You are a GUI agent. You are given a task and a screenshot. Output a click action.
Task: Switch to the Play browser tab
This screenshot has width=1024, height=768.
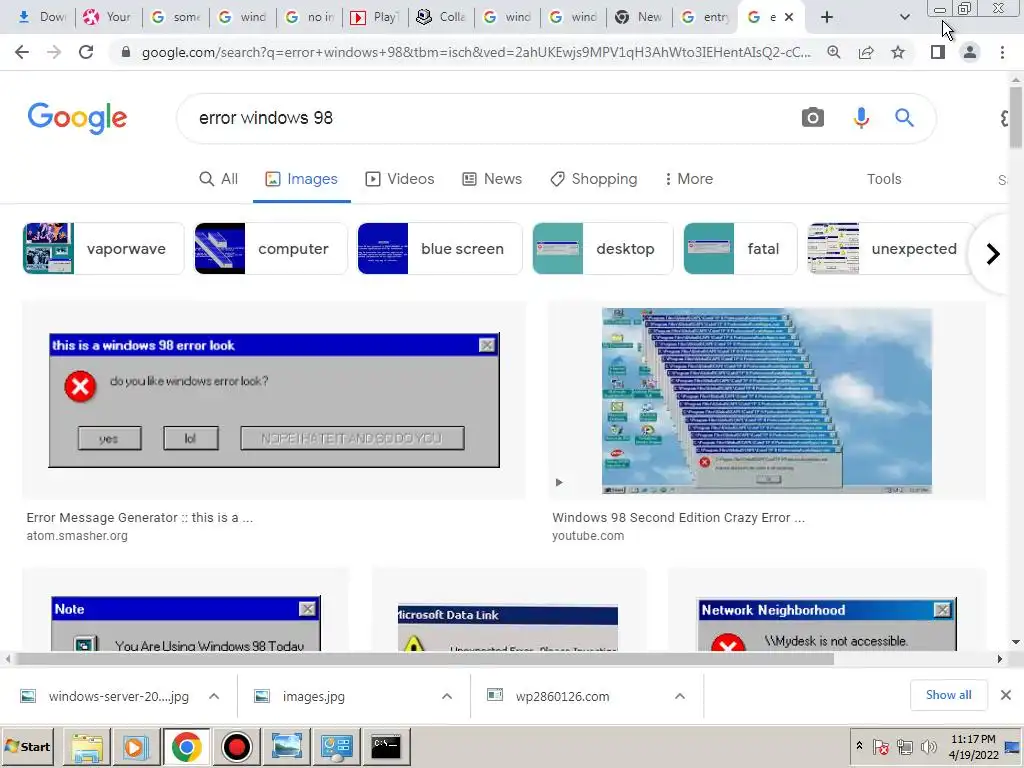375,17
